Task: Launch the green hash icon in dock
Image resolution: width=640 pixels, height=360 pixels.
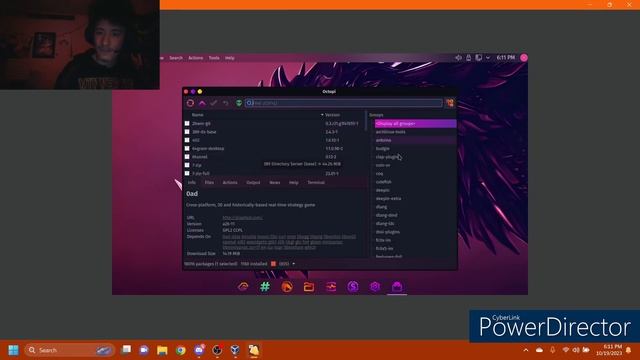Action: [x=265, y=287]
